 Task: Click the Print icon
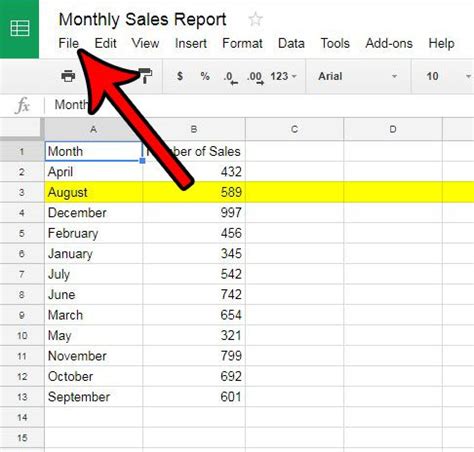pos(68,76)
